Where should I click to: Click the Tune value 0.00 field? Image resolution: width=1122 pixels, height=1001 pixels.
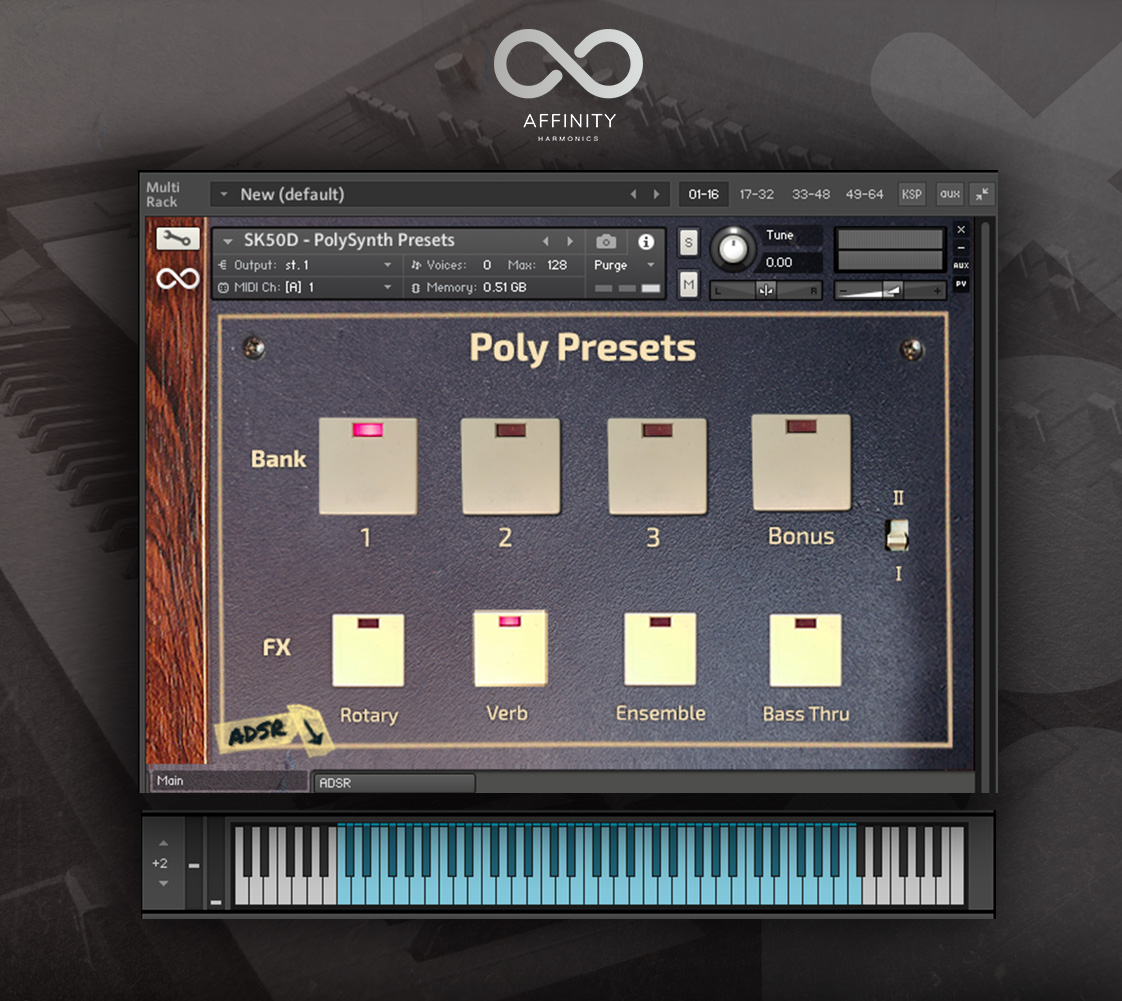[x=791, y=263]
